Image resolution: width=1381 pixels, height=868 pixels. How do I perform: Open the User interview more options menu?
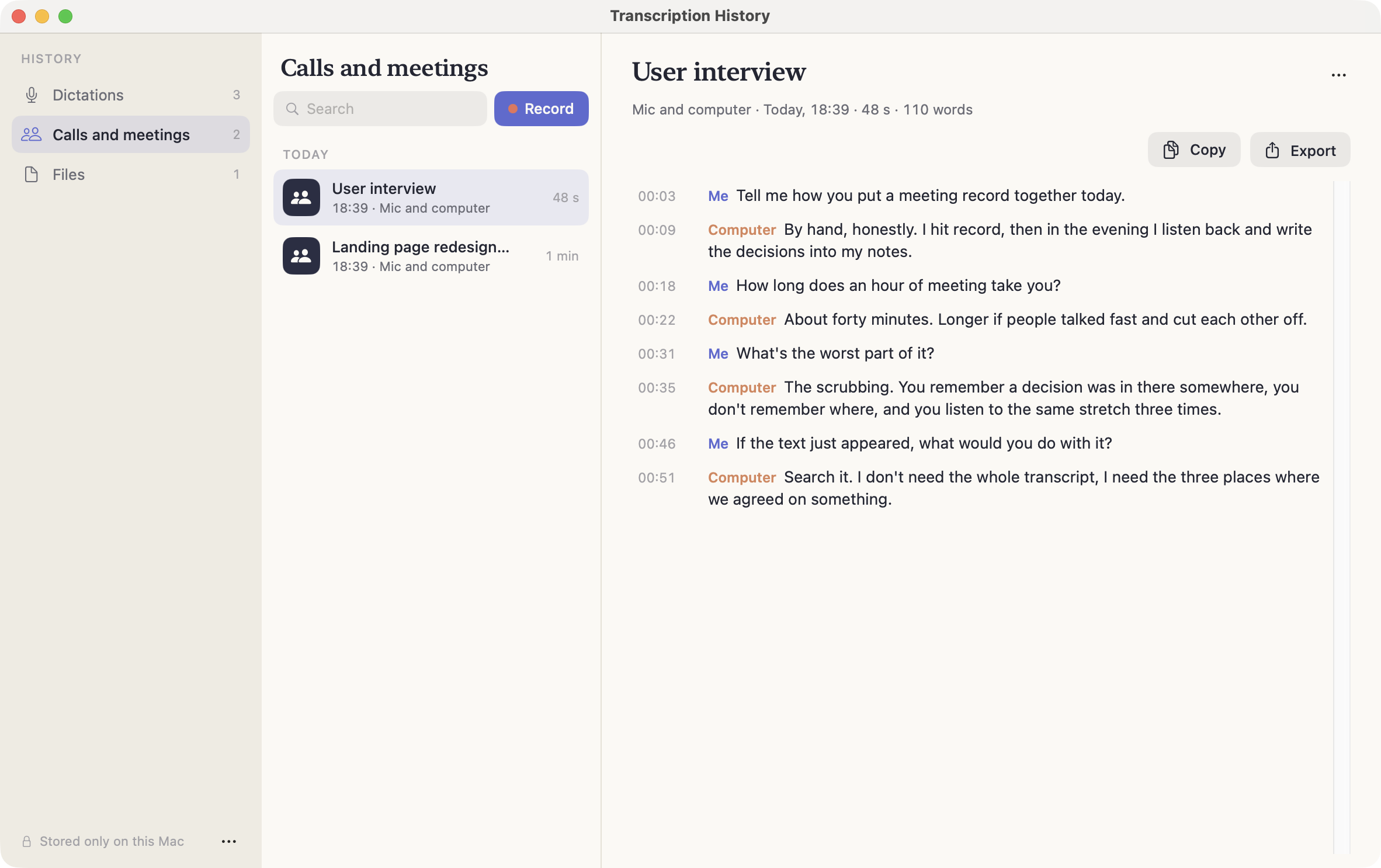click(x=1338, y=75)
